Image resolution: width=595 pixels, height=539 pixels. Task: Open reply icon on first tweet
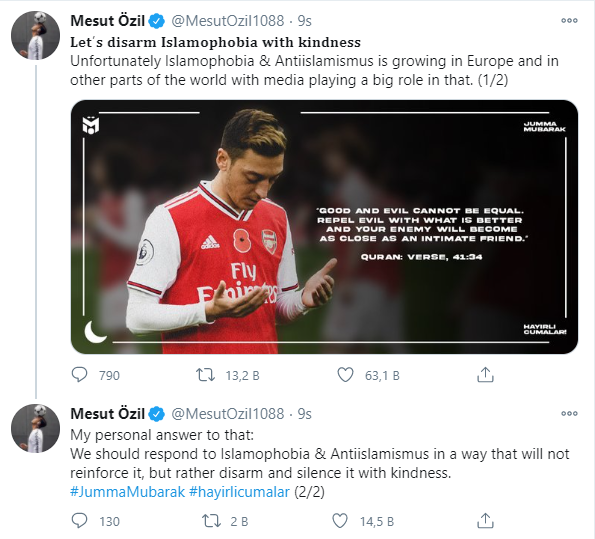coord(79,375)
